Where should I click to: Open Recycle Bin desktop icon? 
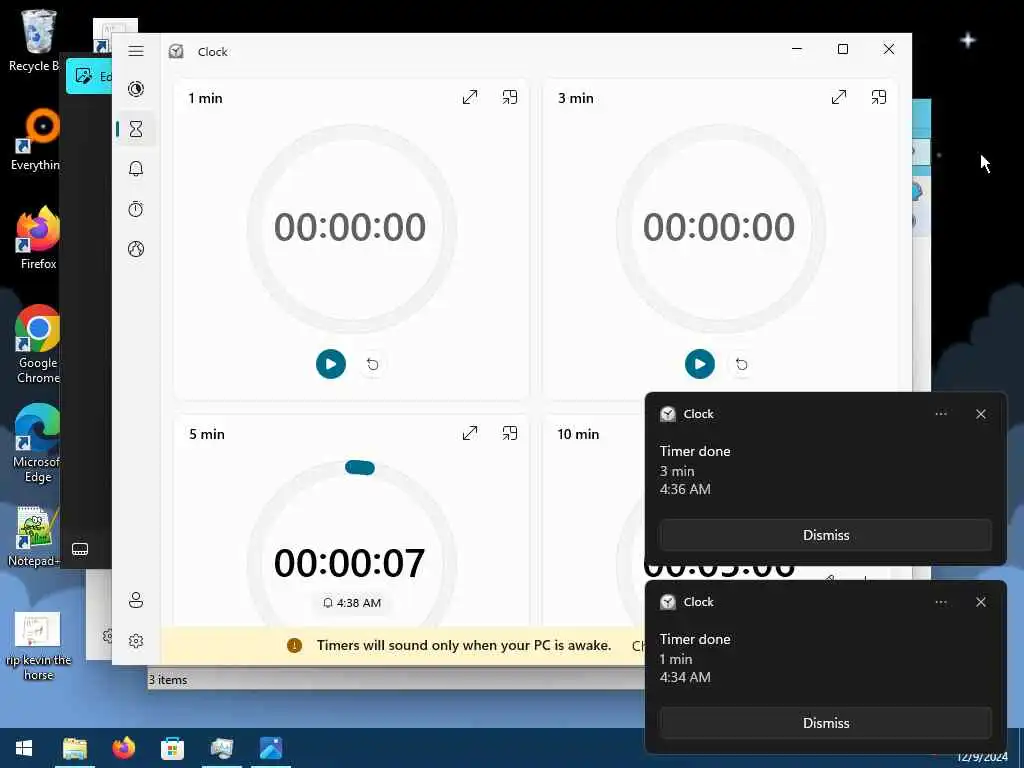pyautogui.click(x=35, y=40)
